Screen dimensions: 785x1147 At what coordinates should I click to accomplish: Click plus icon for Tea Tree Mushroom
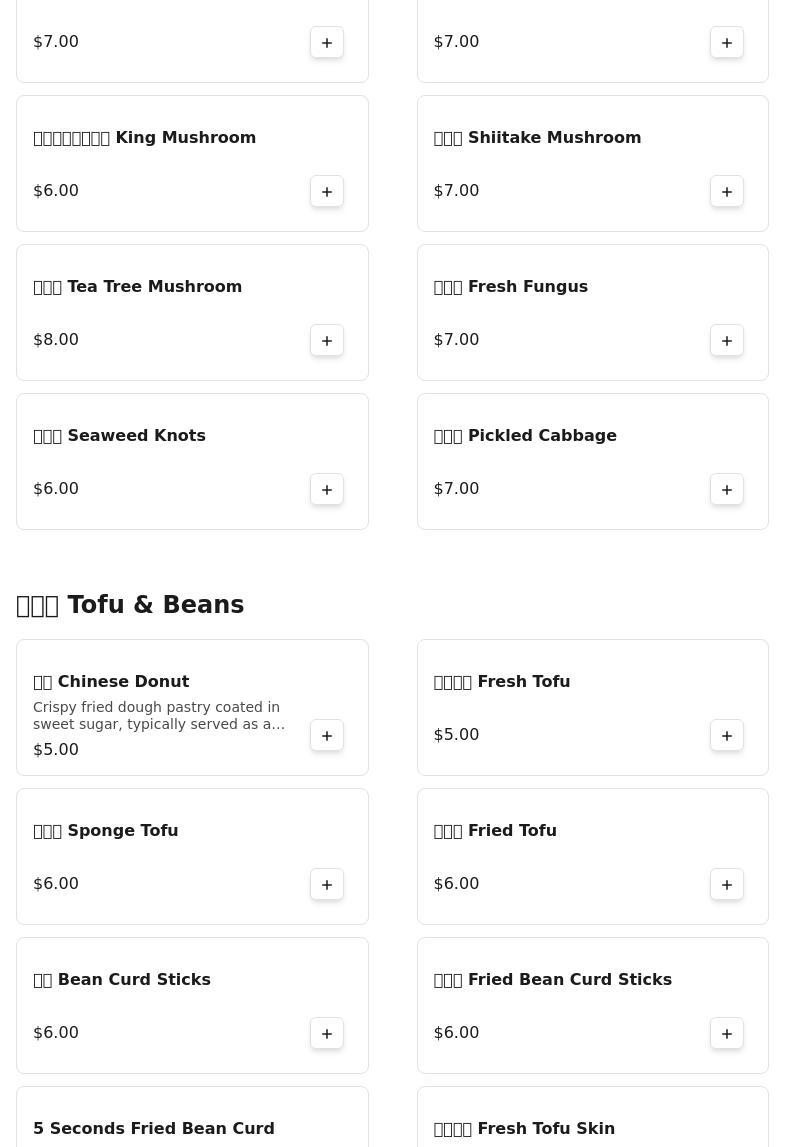coord(327,340)
